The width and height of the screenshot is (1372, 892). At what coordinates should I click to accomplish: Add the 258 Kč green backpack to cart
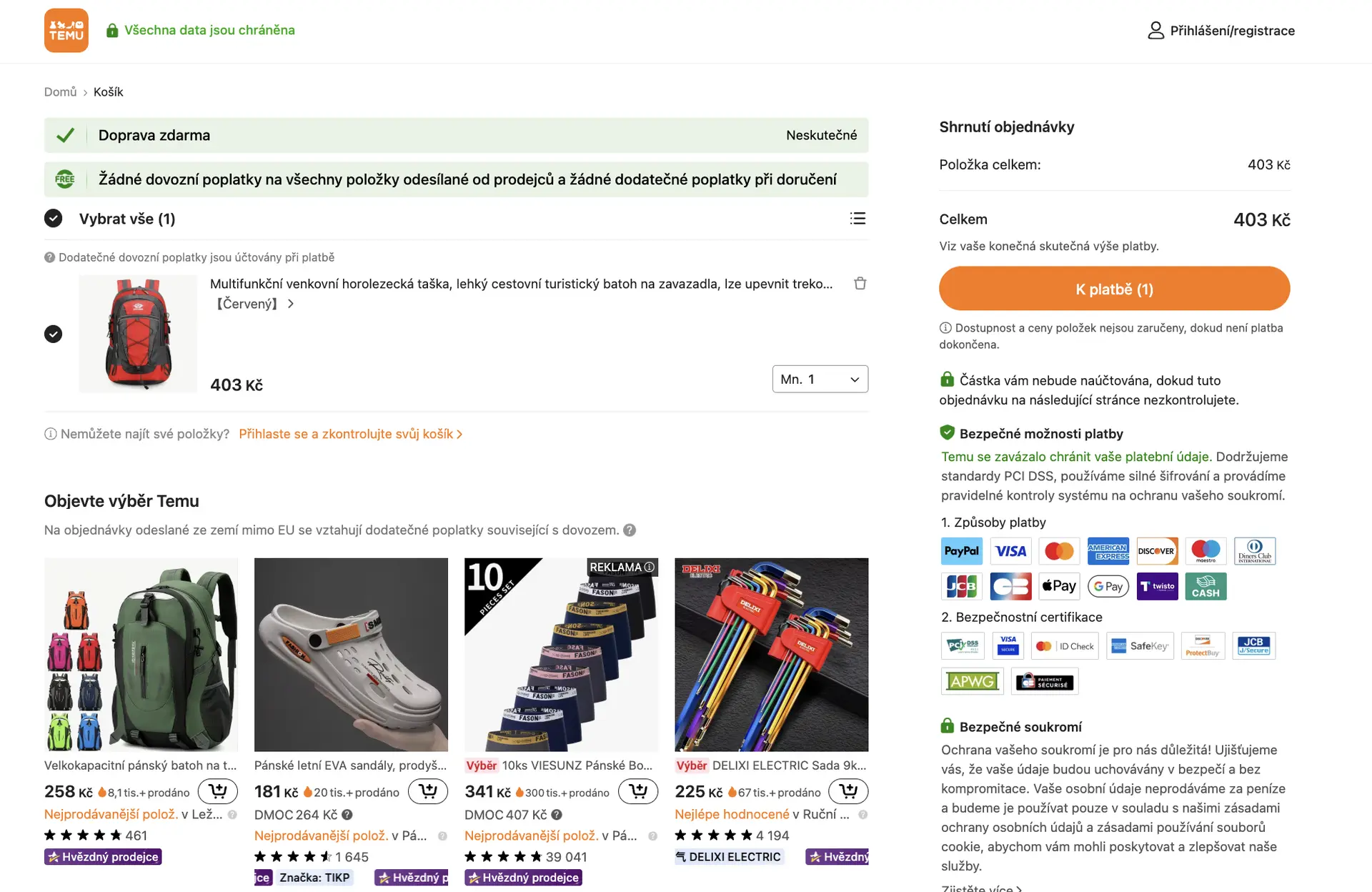coord(218,791)
